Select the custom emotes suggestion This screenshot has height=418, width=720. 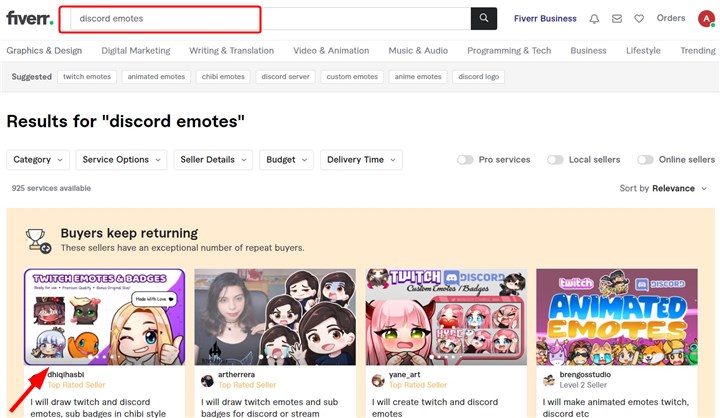point(352,77)
